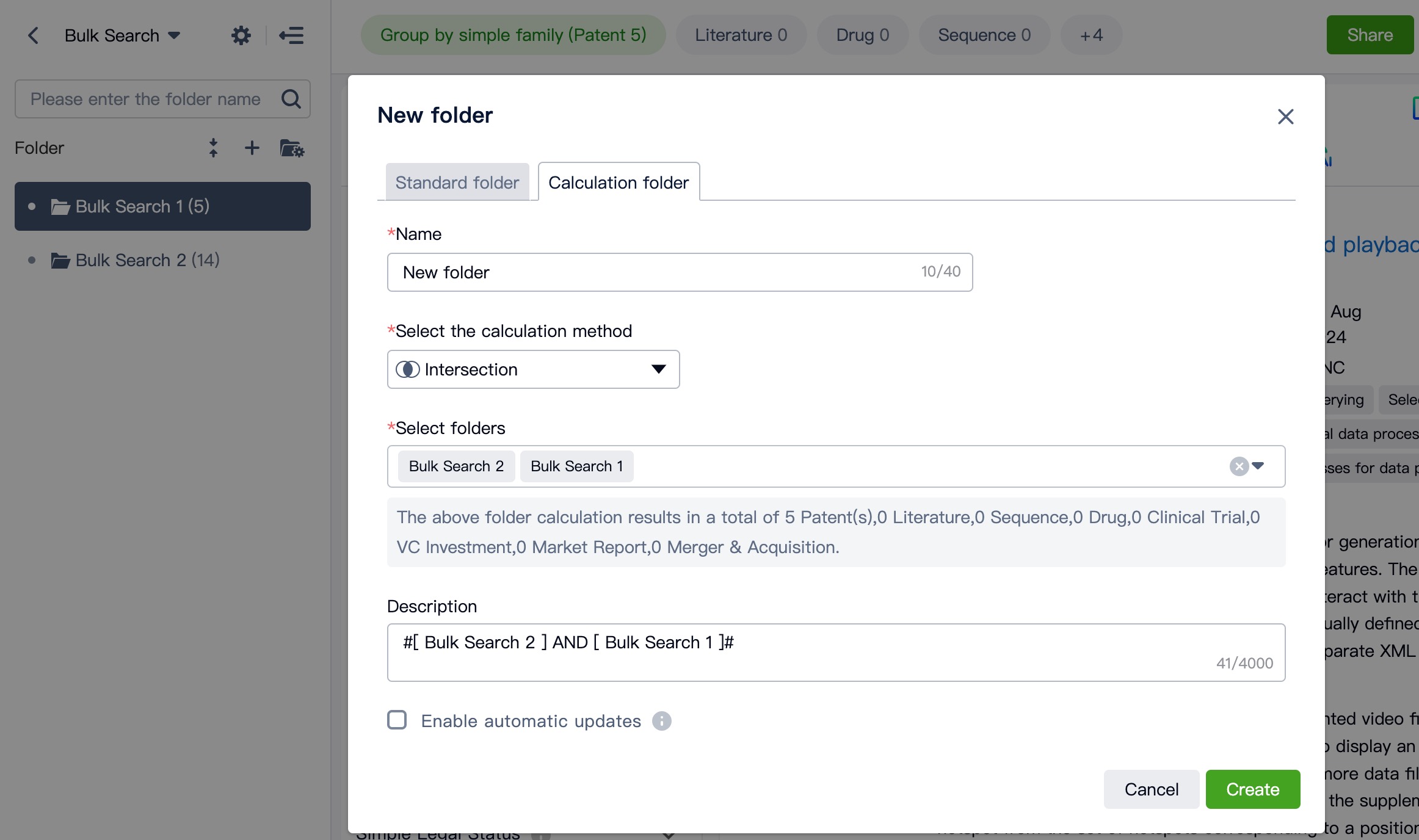Click the folder search magnifier icon
1419x840 pixels.
click(291, 99)
